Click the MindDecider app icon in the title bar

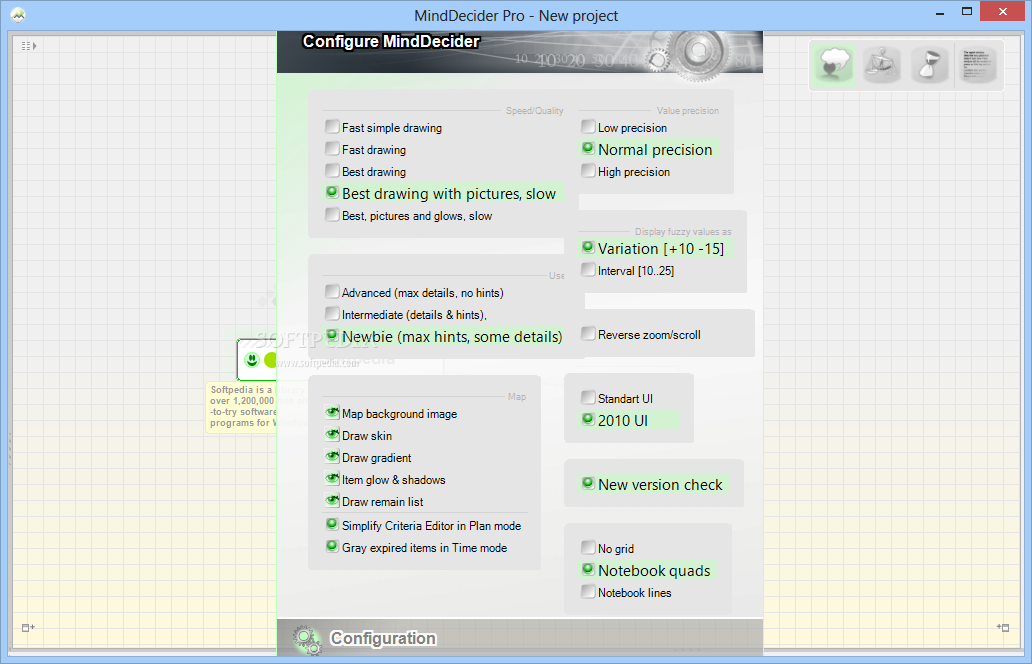pos(18,15)
